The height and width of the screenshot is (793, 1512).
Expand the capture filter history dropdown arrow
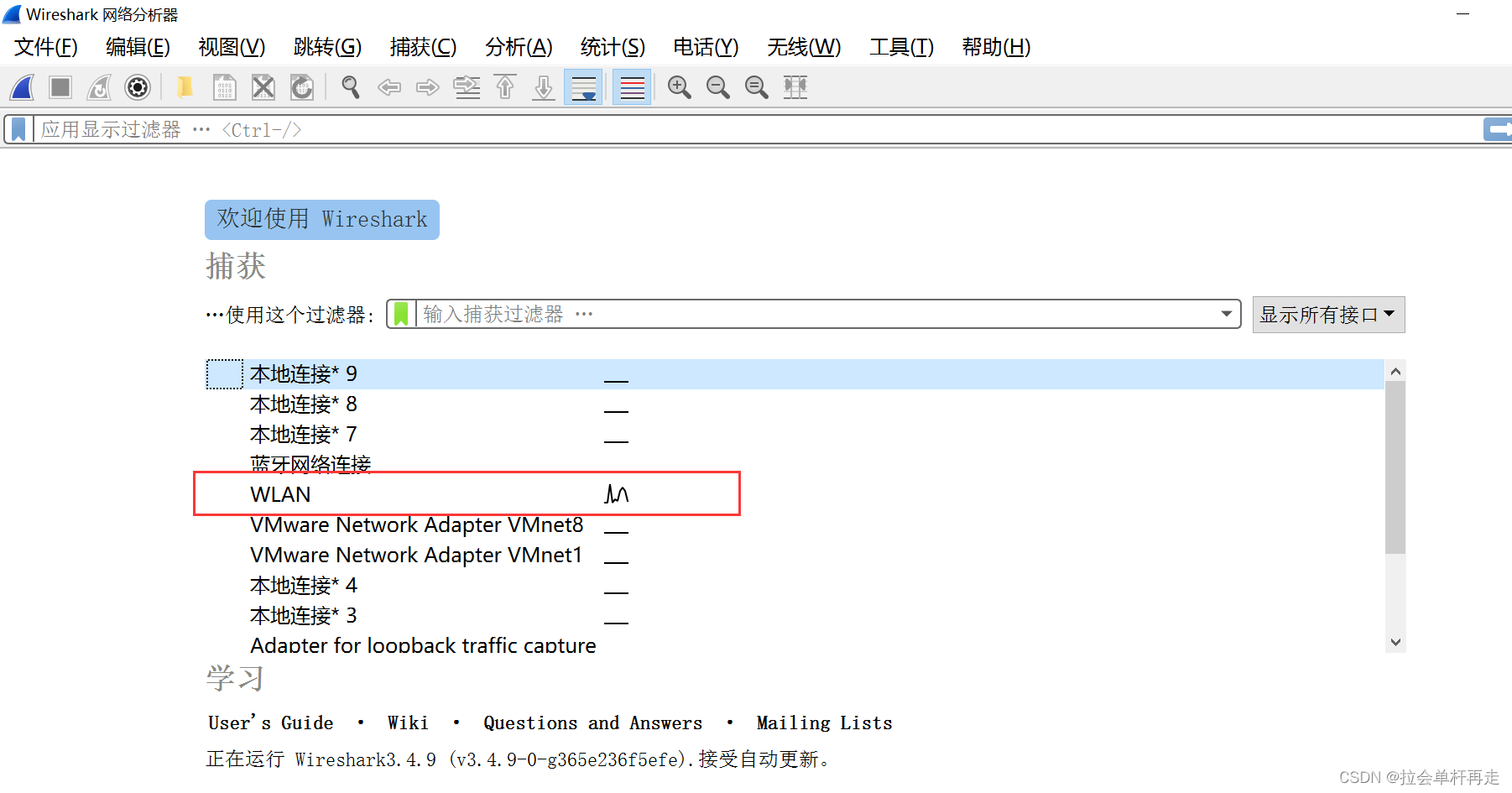coord(1227,314)
